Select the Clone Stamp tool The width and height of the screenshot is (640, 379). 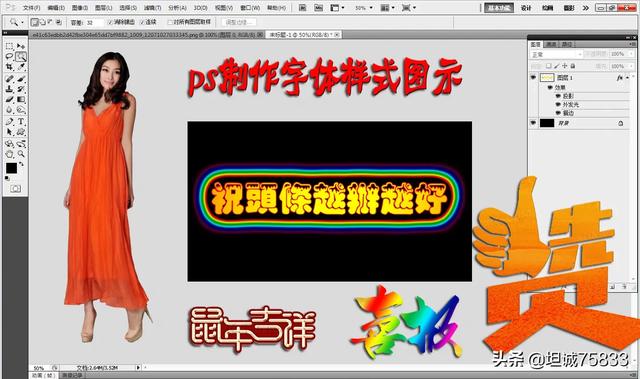point(9,89)
